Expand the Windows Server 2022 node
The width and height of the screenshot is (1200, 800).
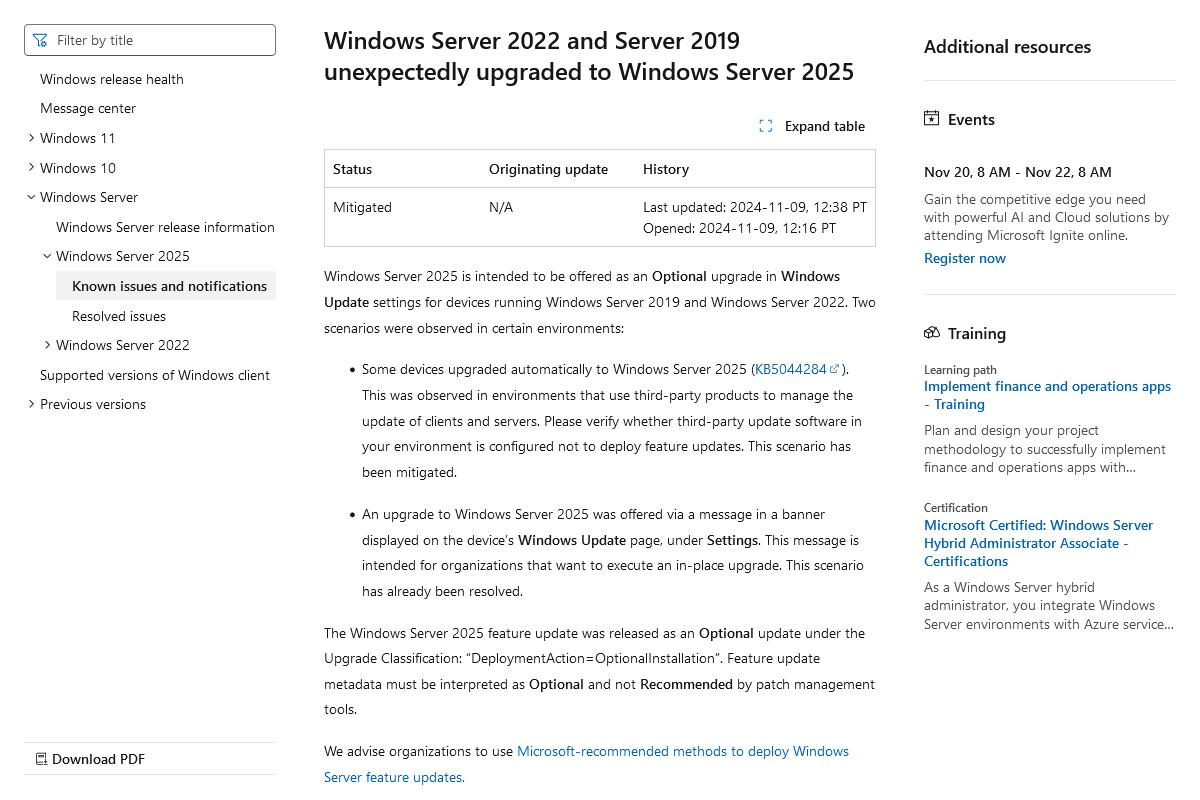click(x=47, y=345)
